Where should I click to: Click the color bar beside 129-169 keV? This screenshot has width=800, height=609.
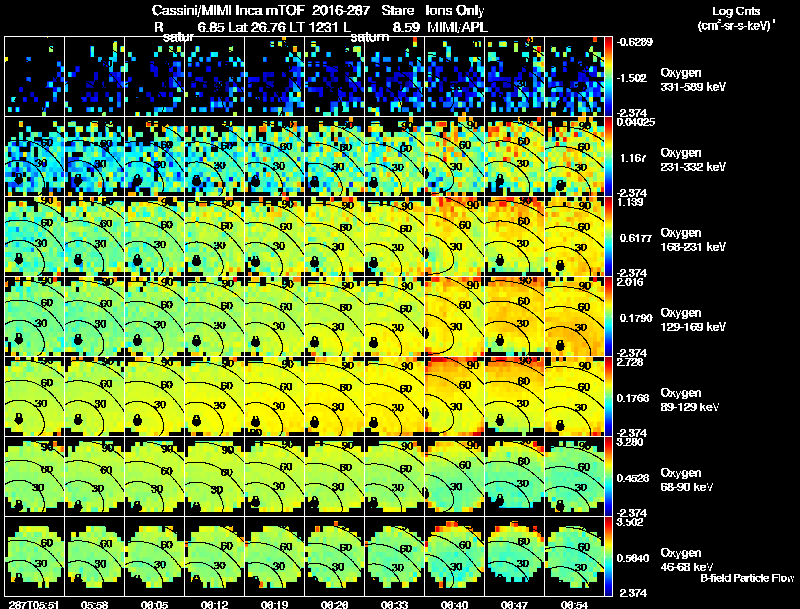(608, 316)
